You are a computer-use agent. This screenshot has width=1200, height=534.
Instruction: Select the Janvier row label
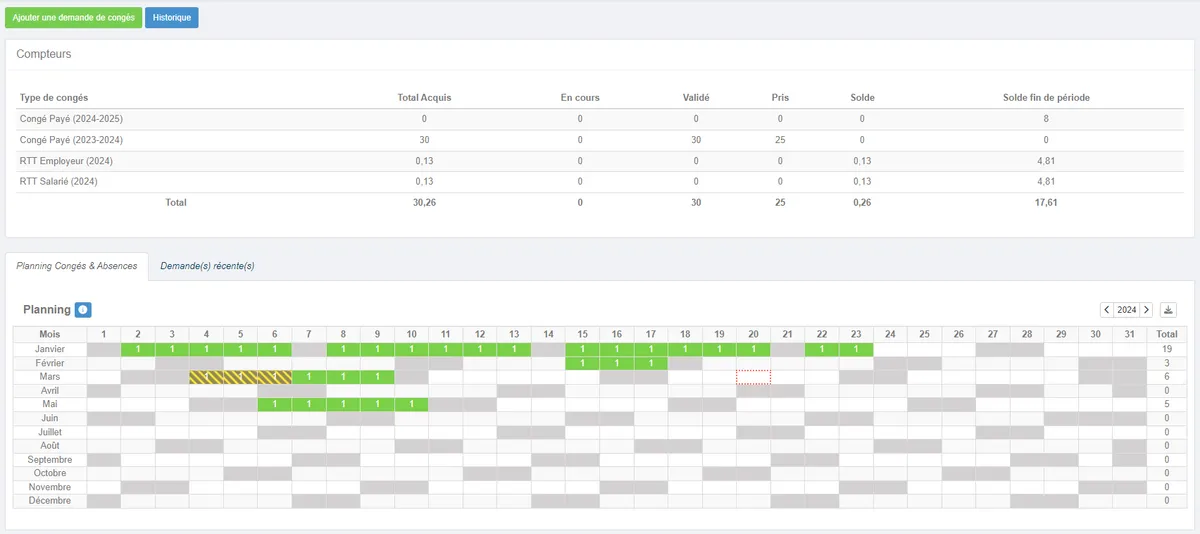[x=50, y=349]
